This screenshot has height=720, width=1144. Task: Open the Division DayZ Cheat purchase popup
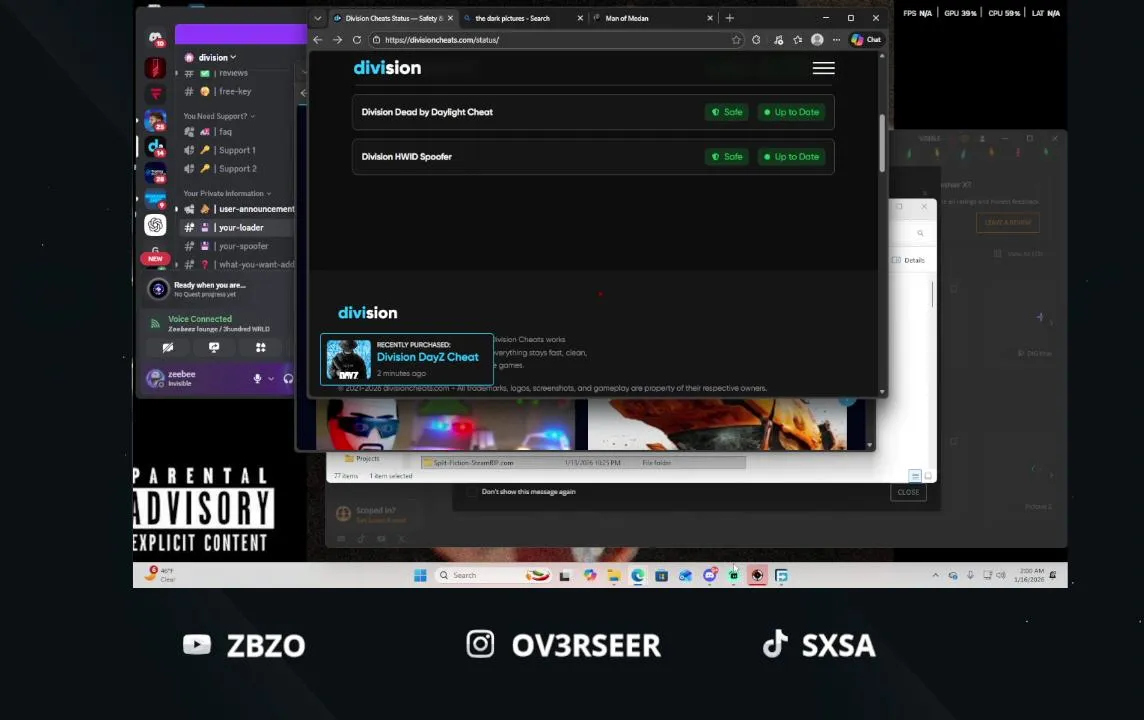(407, 359)
